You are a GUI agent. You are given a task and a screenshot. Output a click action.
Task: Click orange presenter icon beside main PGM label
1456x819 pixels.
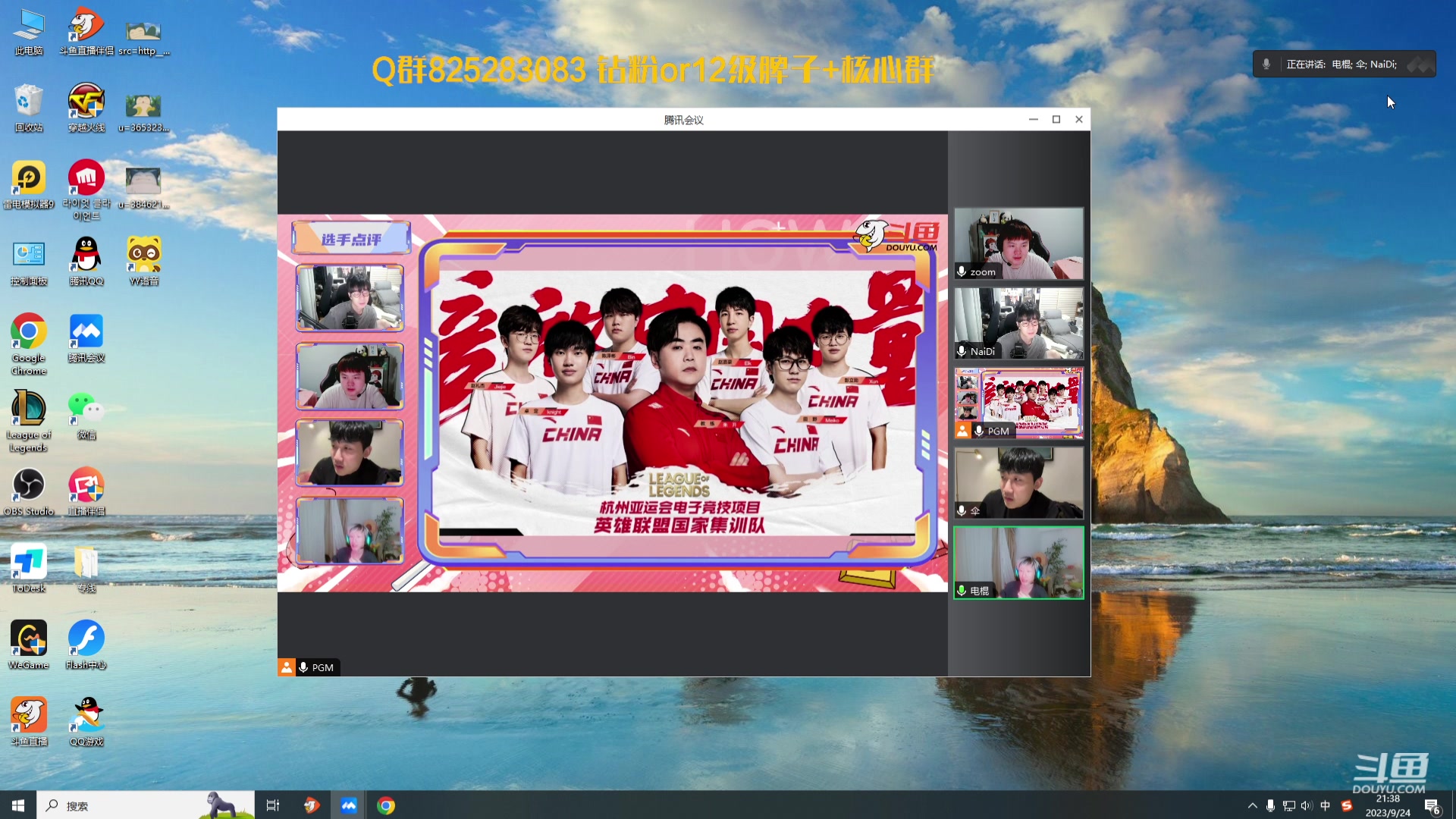coord(286,667)
